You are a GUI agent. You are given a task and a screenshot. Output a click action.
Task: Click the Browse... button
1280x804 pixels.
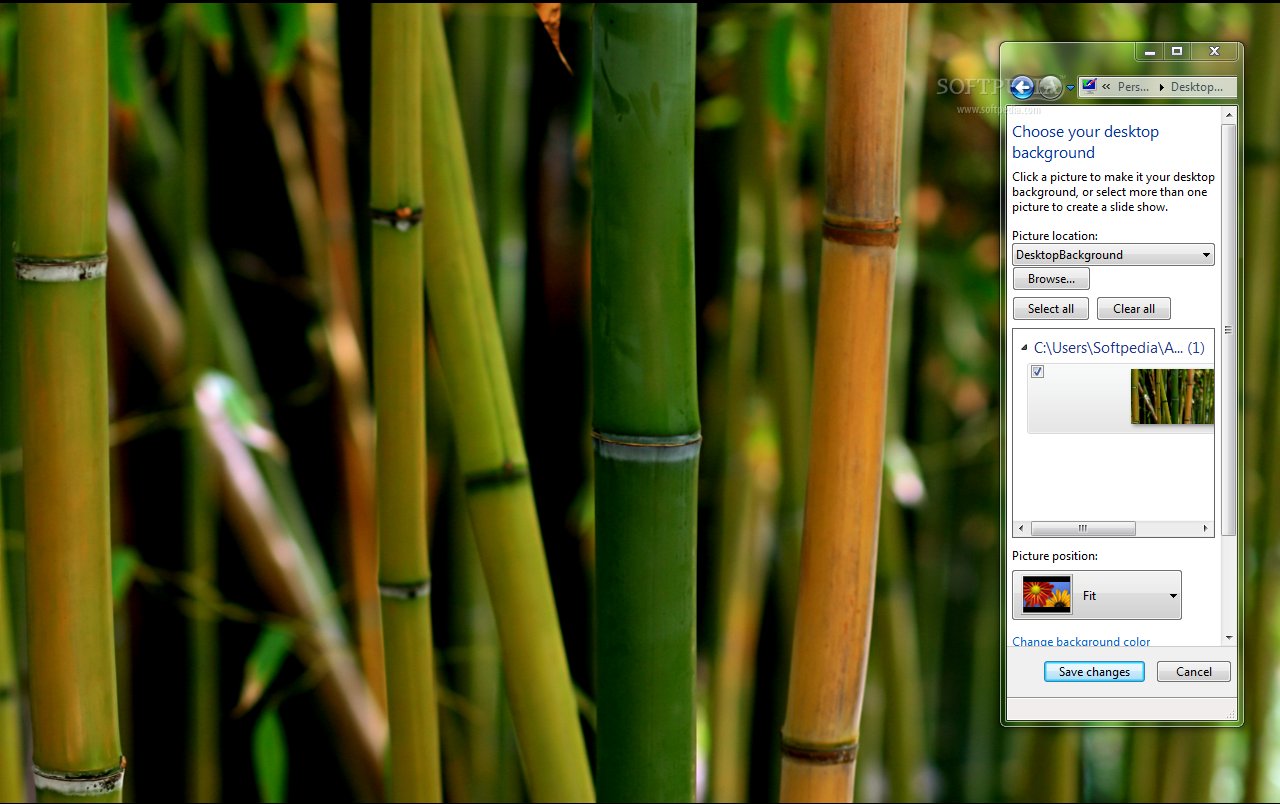pyautogui.click(x=1051, y=279)
